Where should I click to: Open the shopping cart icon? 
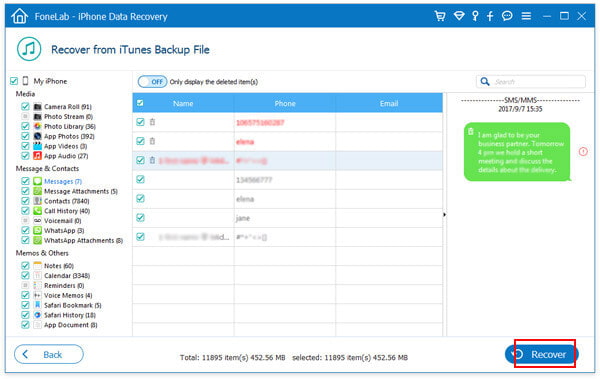(440, 16)
